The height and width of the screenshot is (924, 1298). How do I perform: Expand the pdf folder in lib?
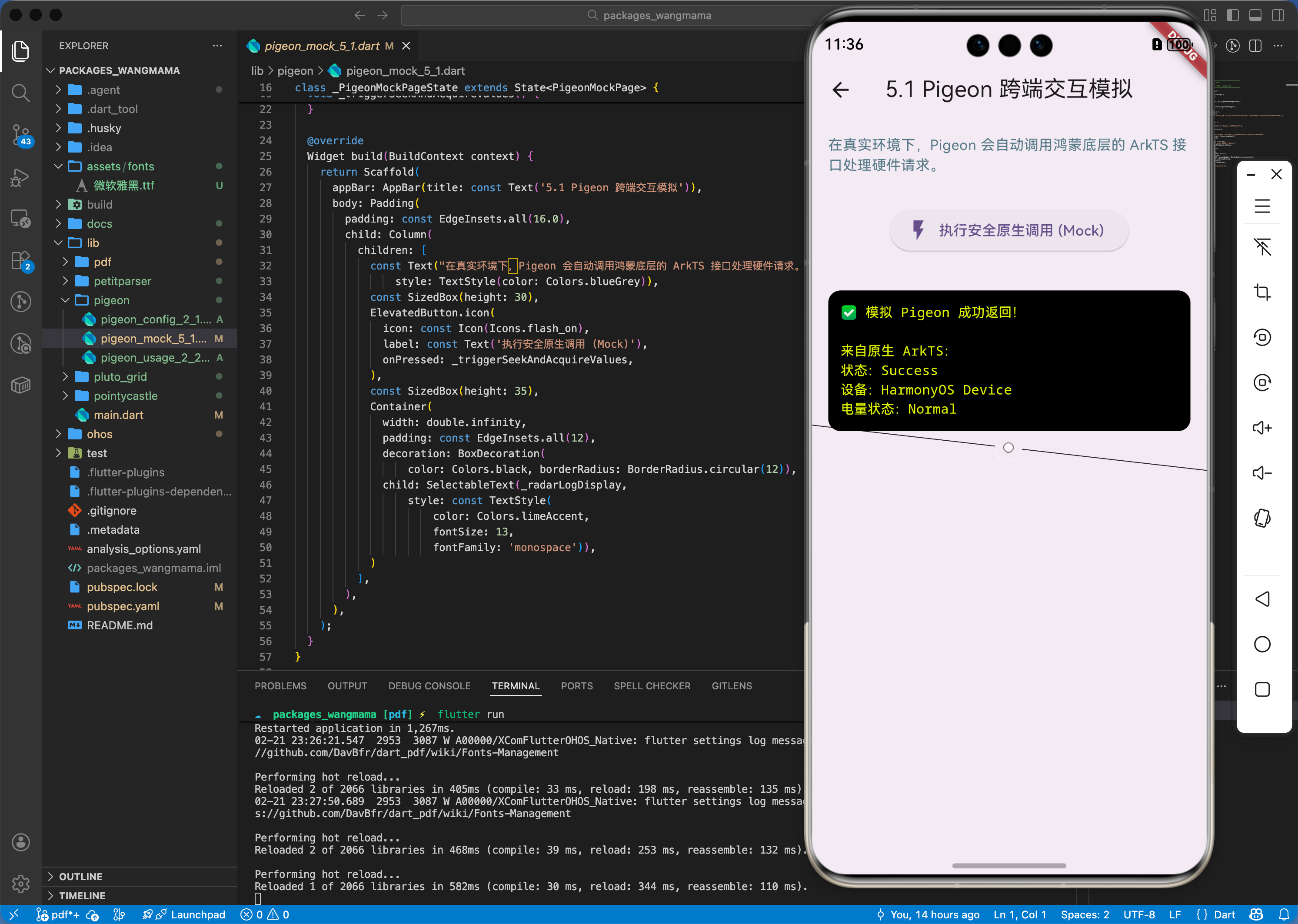pyautogui.click(x=103, y=262)
